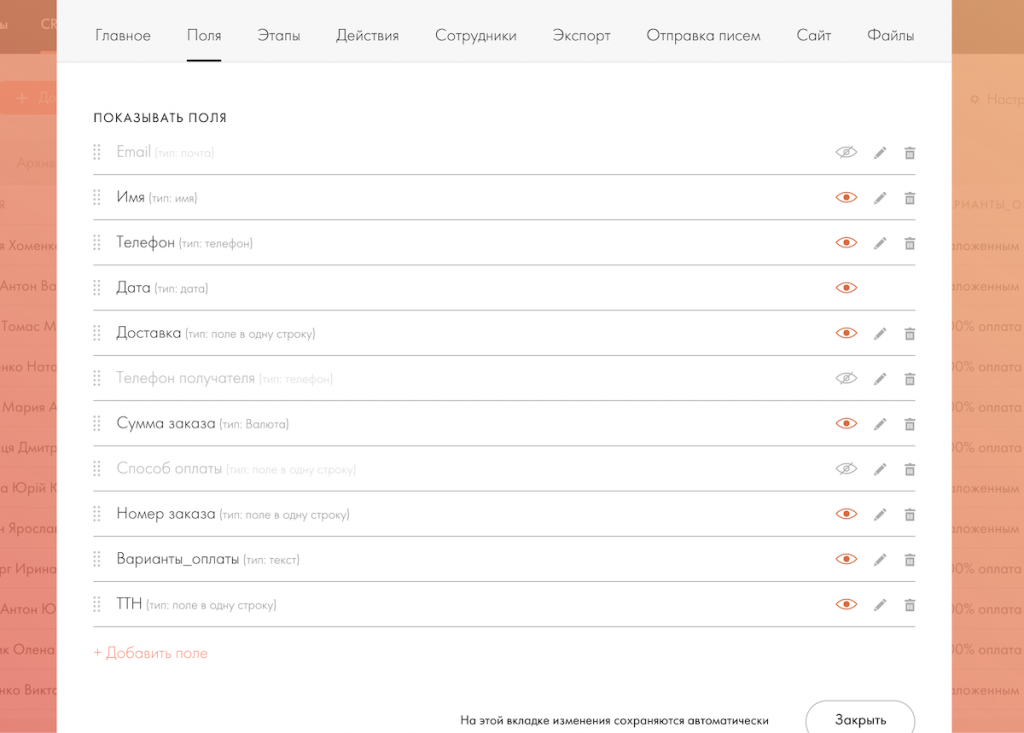Click pencil icon for Телефон field
Viewport: 1024px width, 733px height.
880,243
